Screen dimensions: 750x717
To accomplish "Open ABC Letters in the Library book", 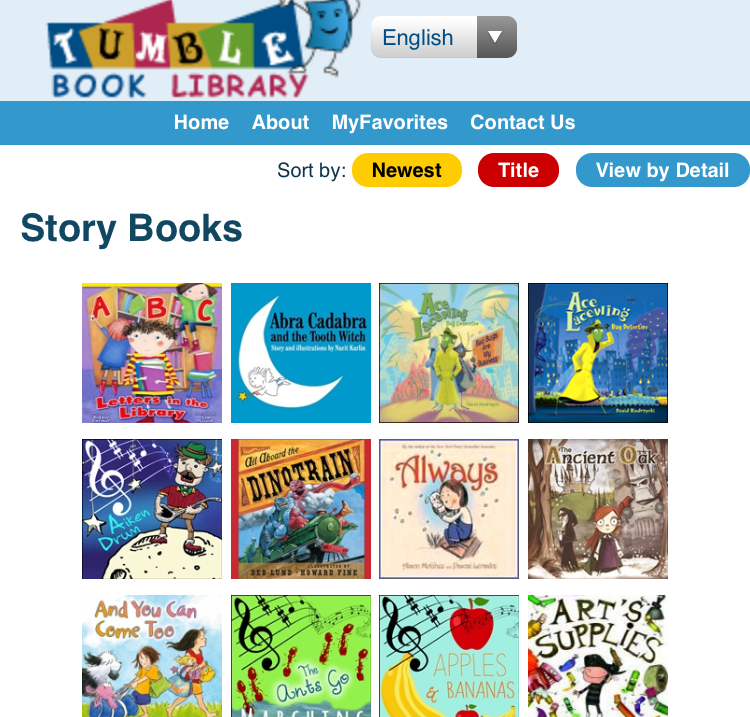I will pyautogui.click(x=152, y=353).
